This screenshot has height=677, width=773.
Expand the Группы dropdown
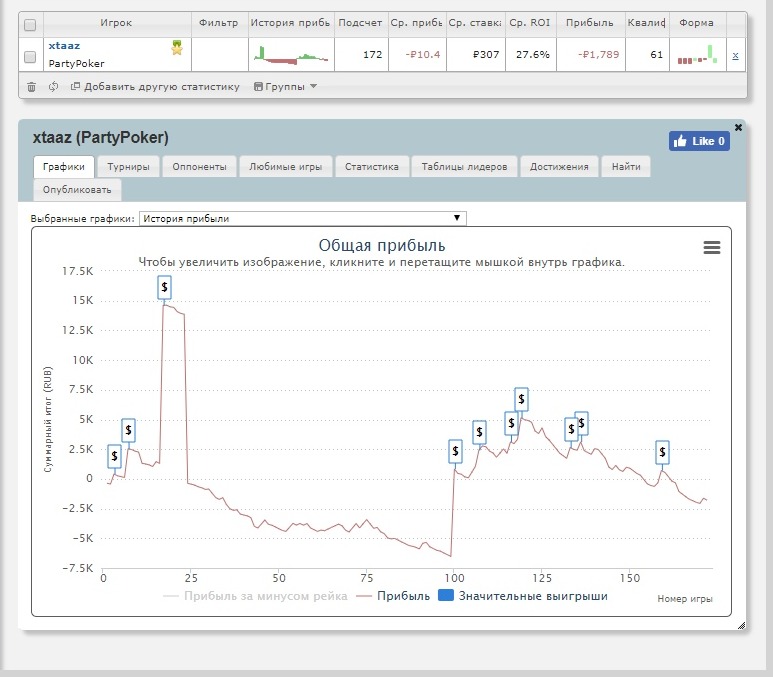tap(285, 87)
